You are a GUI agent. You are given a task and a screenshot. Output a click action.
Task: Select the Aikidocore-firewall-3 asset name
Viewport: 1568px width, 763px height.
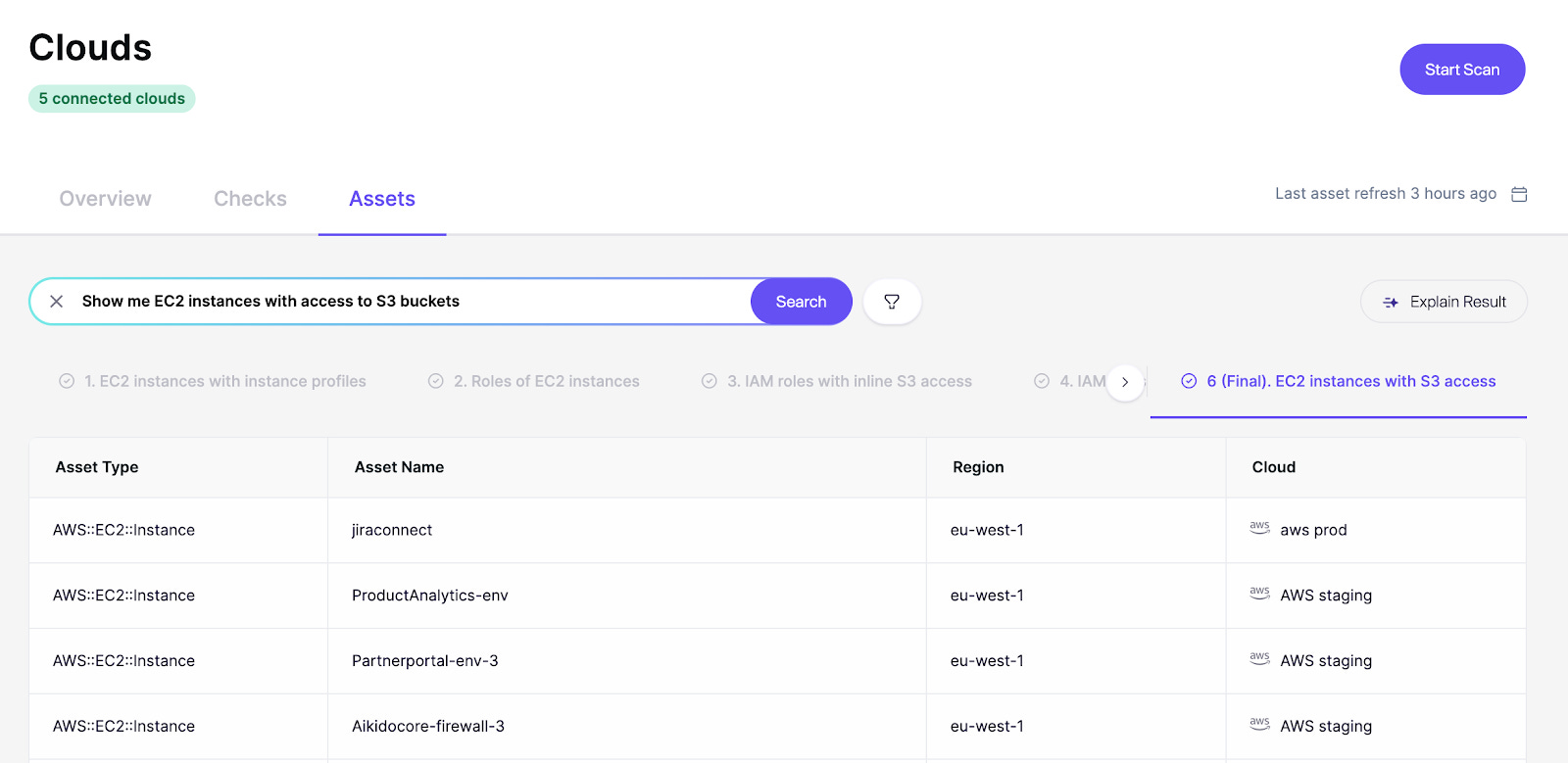(x=428, y=727)
